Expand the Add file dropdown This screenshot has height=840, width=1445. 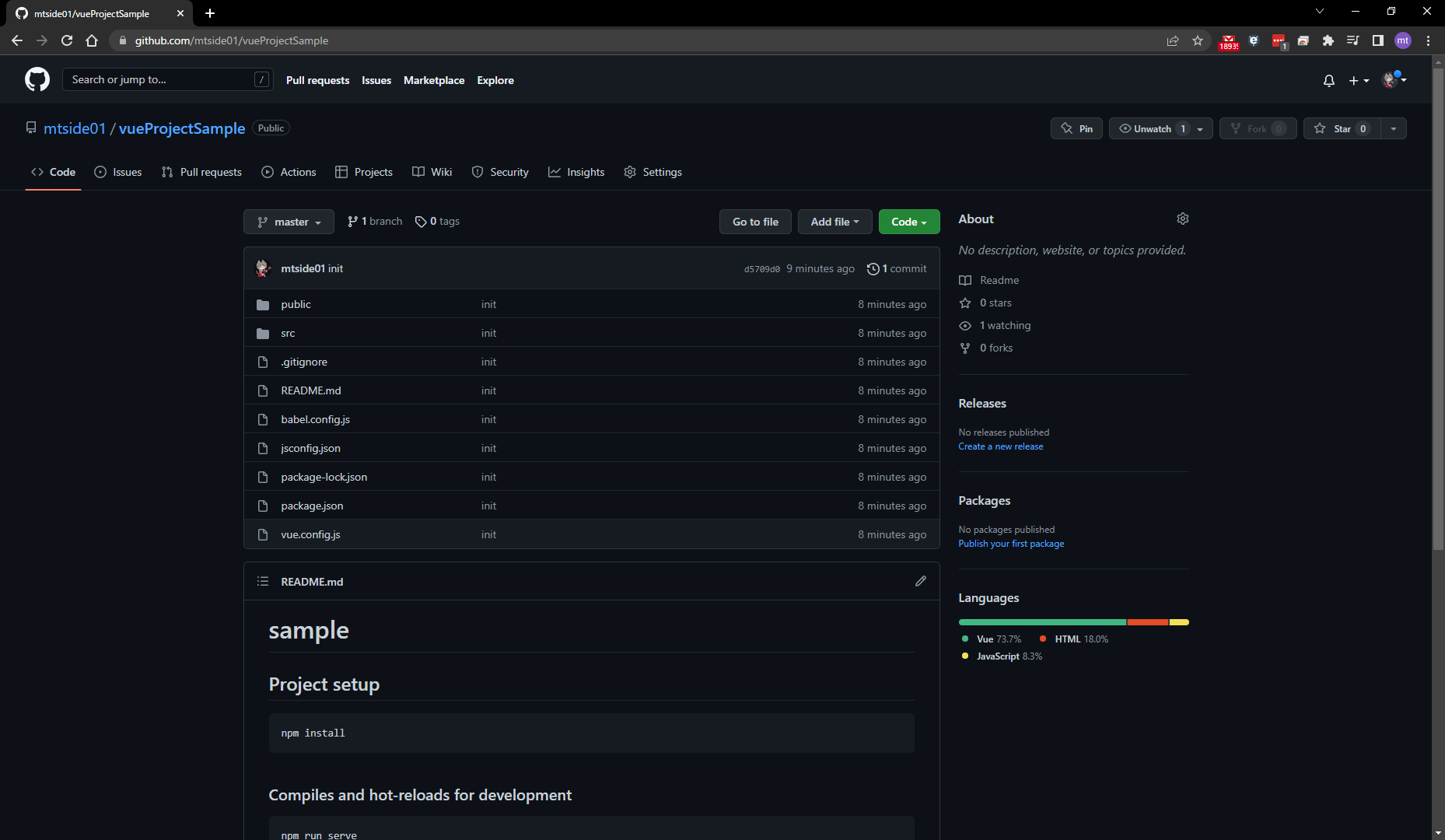pyautogui.click(x=834, y=222)
